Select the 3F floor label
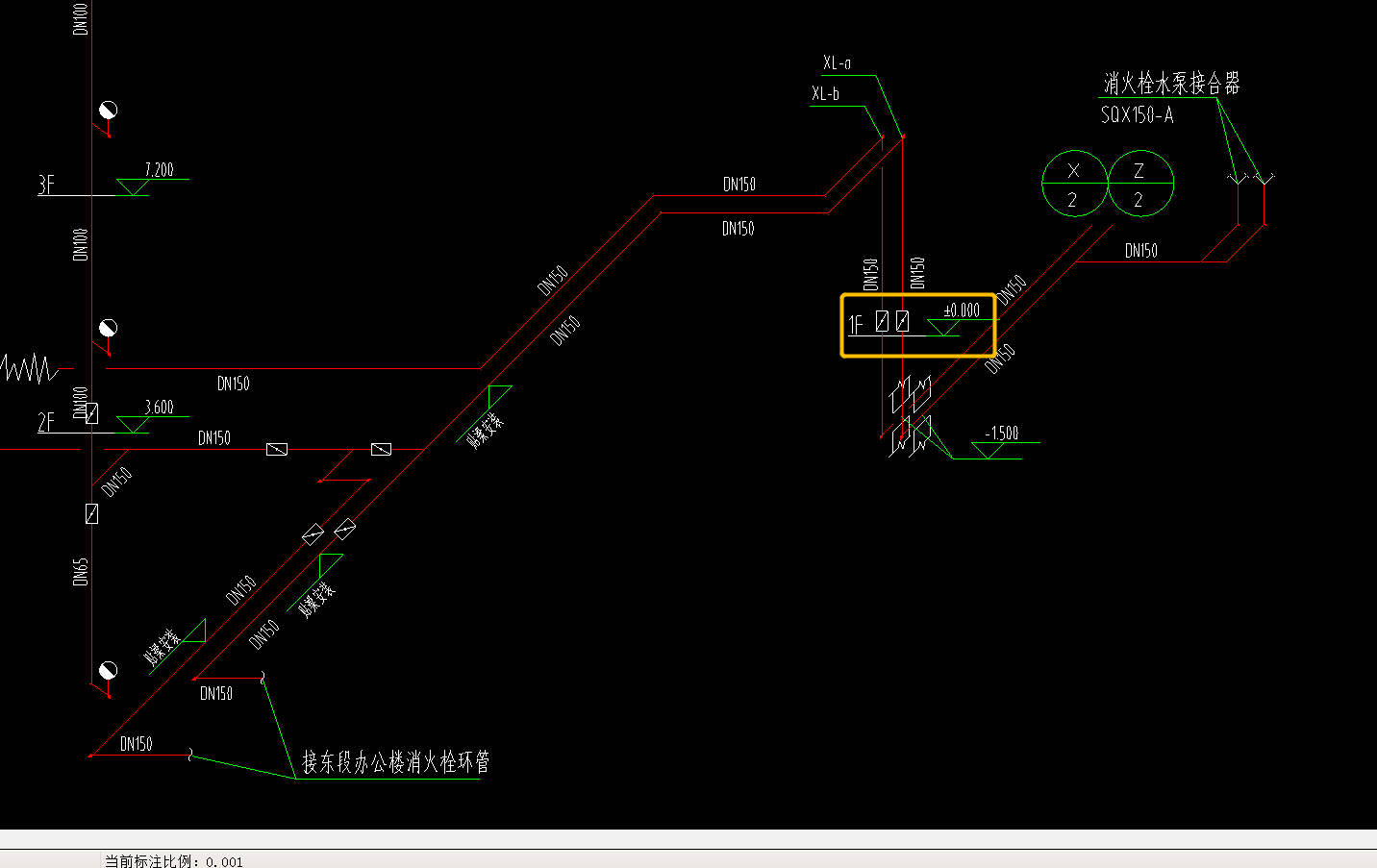The width and height of the screenshot is (1377, 868). 46,185
